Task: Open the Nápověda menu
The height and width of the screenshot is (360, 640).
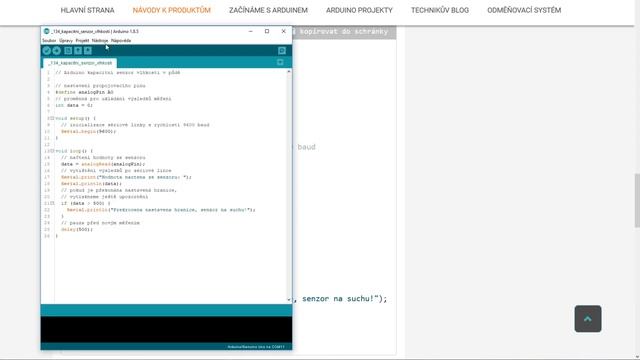Action: click(x=121, y=41)
